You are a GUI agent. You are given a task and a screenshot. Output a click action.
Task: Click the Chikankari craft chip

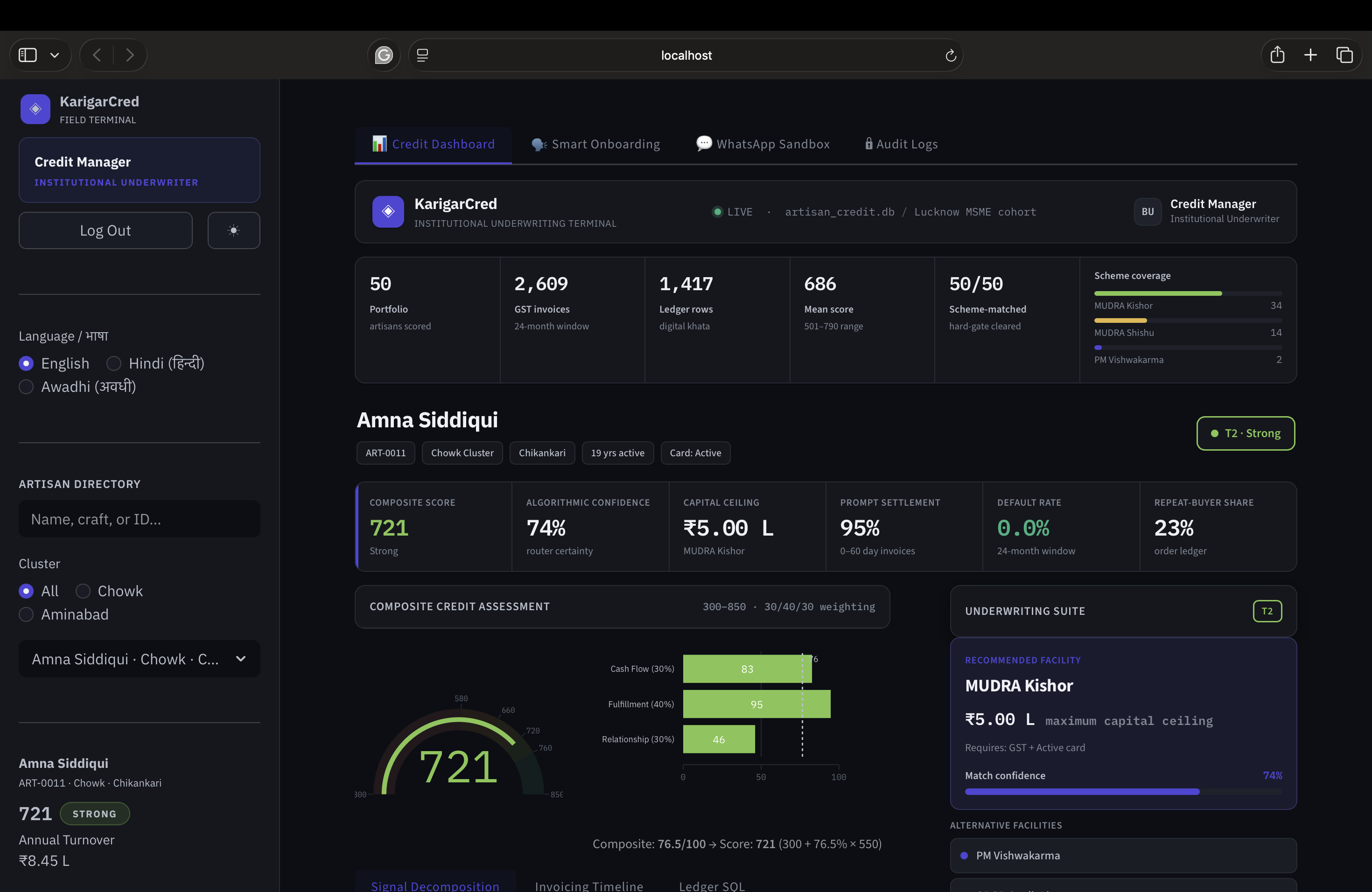542,453
